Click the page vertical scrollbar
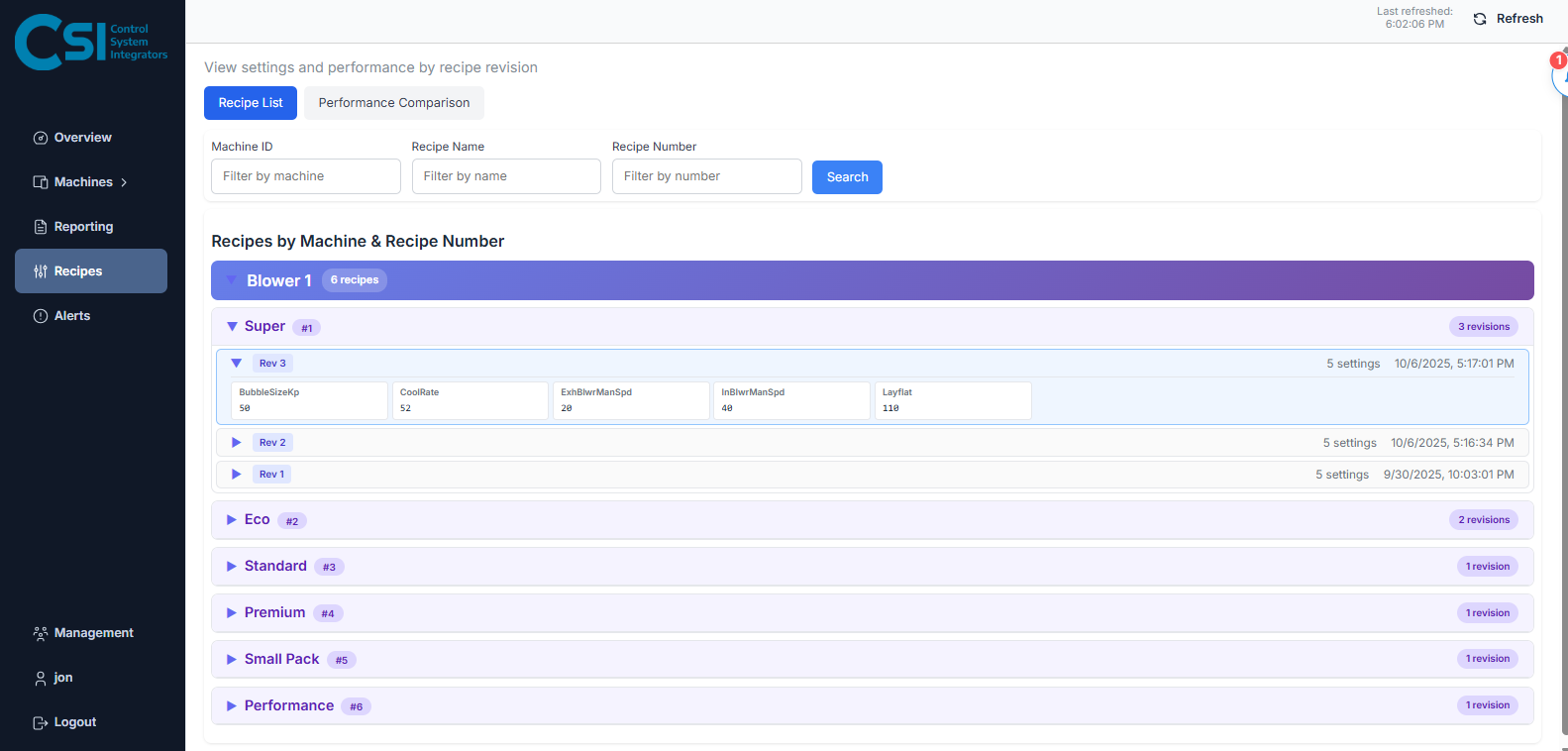1568x751 pixels. coord(1564,396)
